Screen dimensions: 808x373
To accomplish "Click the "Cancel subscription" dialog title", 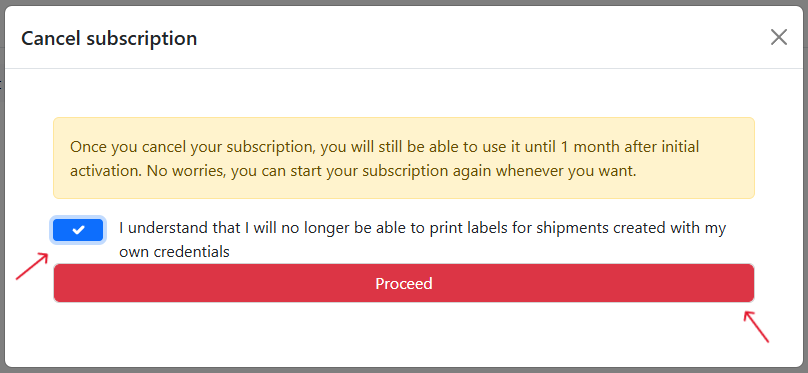I will point(109,38).
